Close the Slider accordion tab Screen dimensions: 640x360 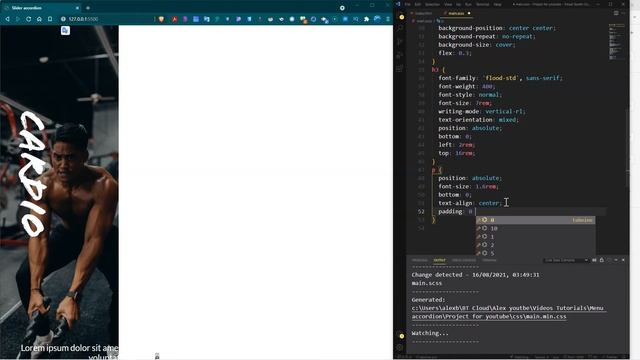pos(77,8)
